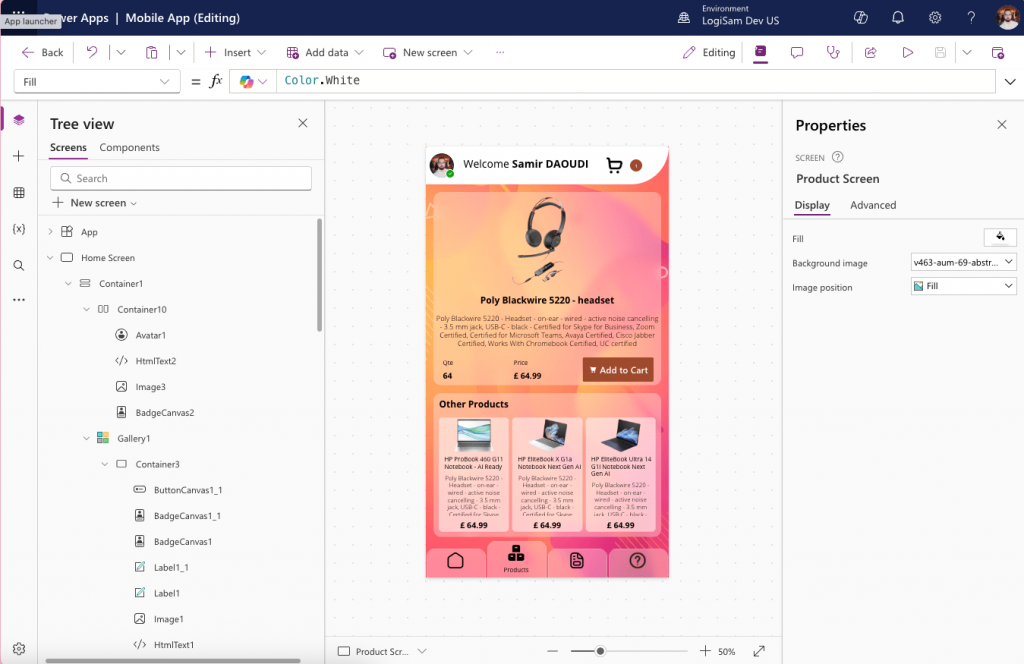The width and height of the screenshot is (1024, 664).
Task: Click the Search icon in left sidebar
Action: (19, 265)
